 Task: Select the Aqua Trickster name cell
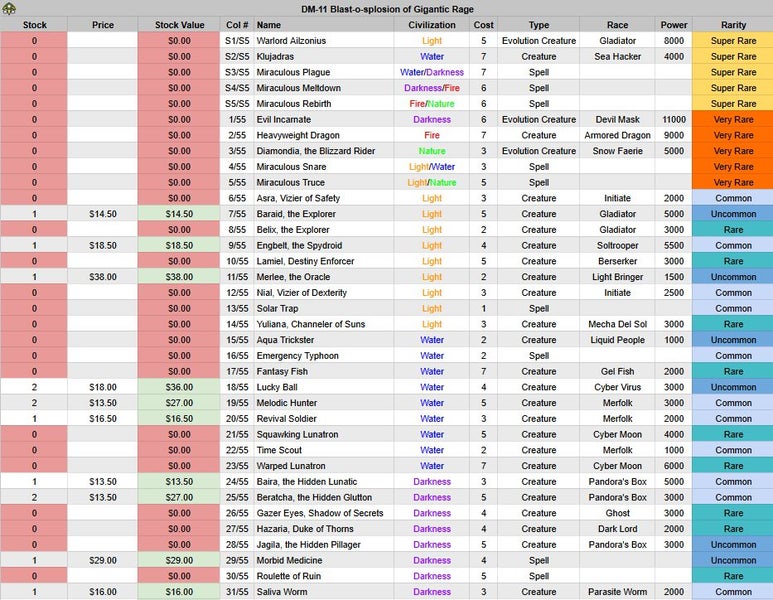click(324, 340)
